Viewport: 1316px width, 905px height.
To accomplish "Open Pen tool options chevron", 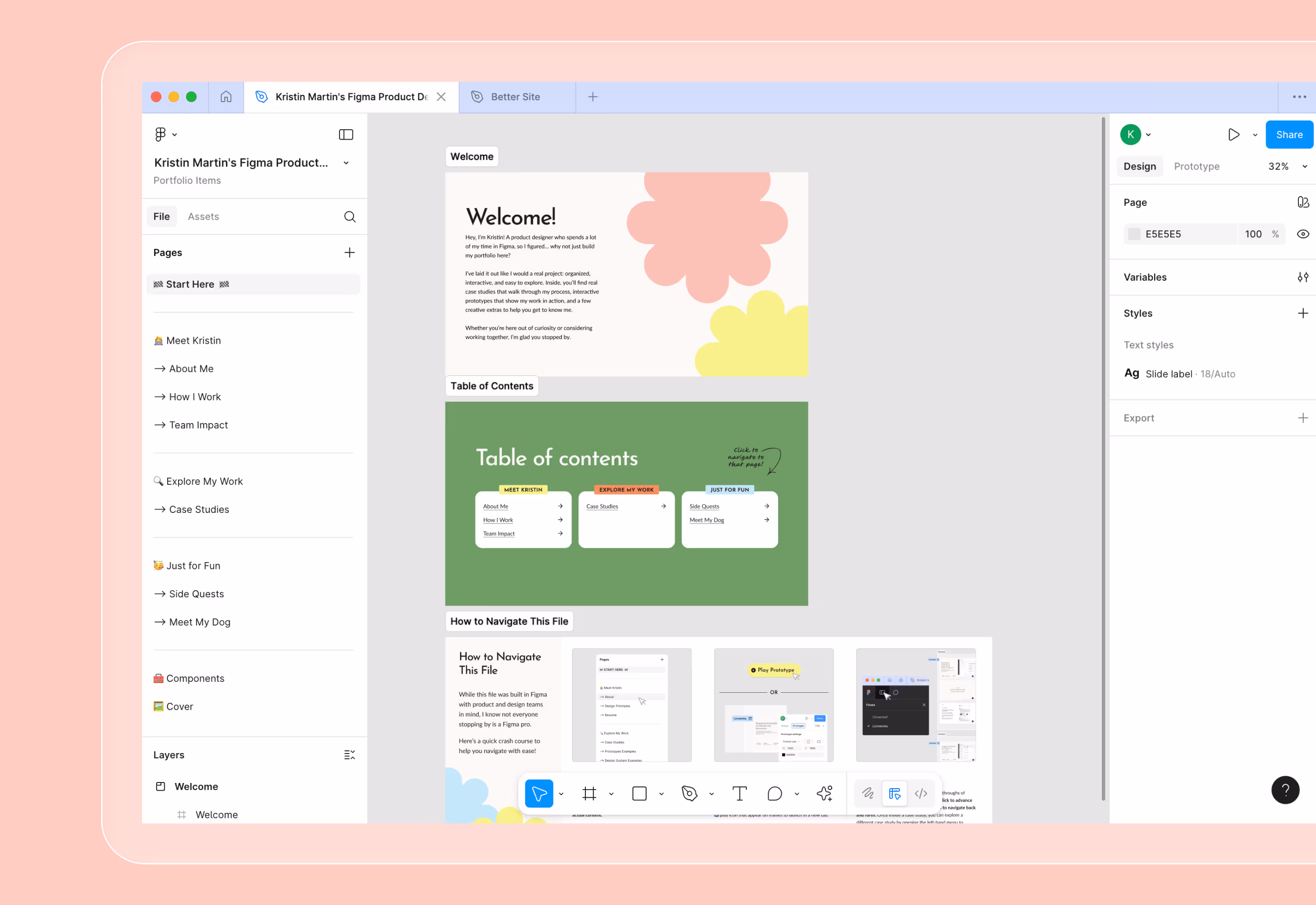I will pyautogui.click(x=711, y=794).
